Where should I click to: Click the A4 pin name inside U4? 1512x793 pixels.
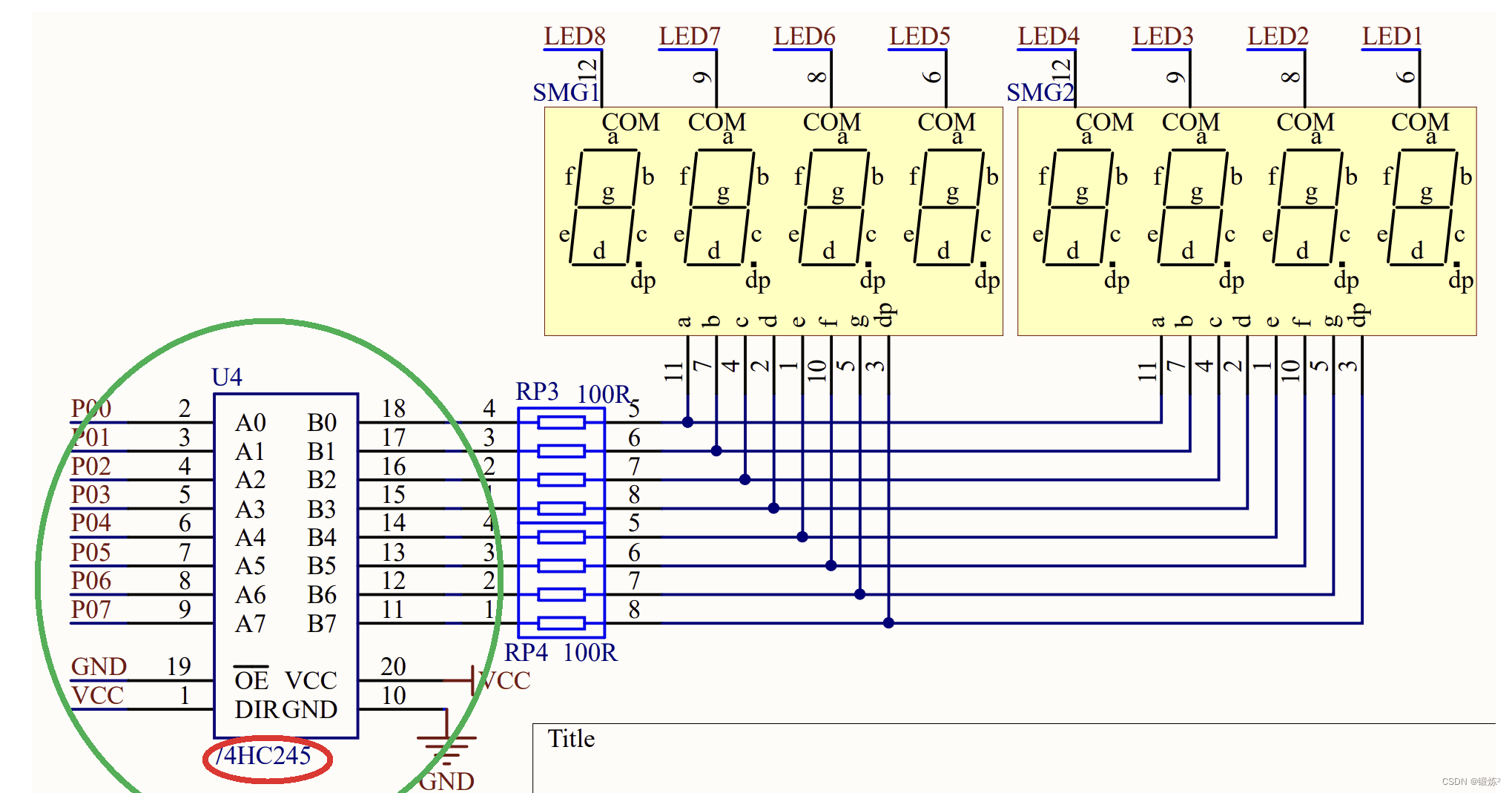pos(251,537)
